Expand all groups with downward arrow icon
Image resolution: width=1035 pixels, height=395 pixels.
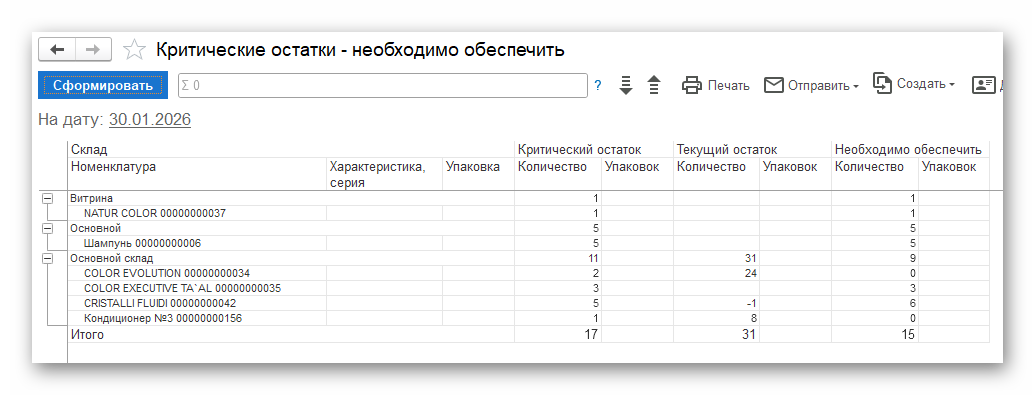pyautogui.click(x=626, y=85)
